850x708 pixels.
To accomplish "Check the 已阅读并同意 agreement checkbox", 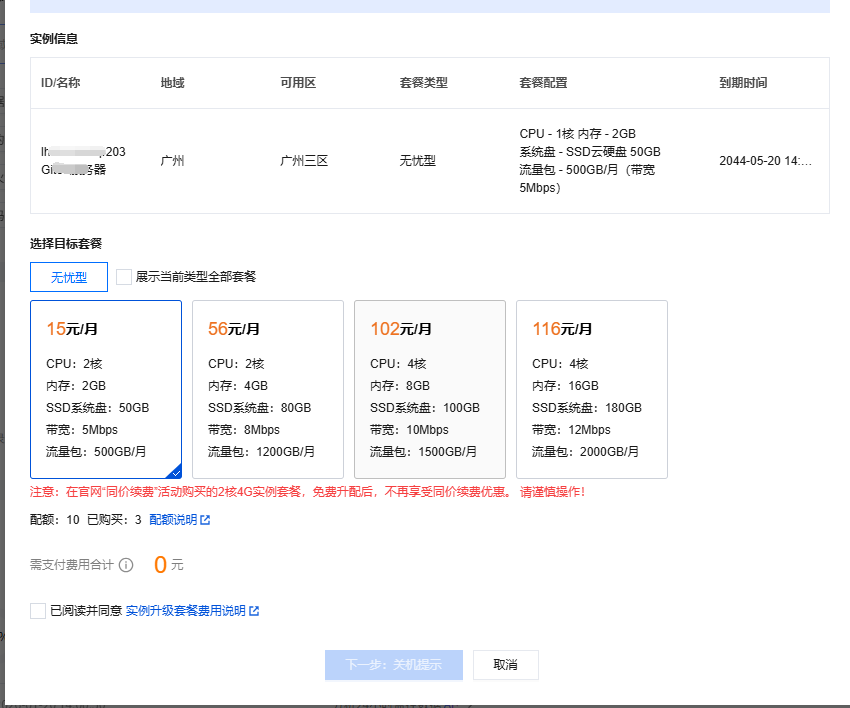I will (38, 611).
